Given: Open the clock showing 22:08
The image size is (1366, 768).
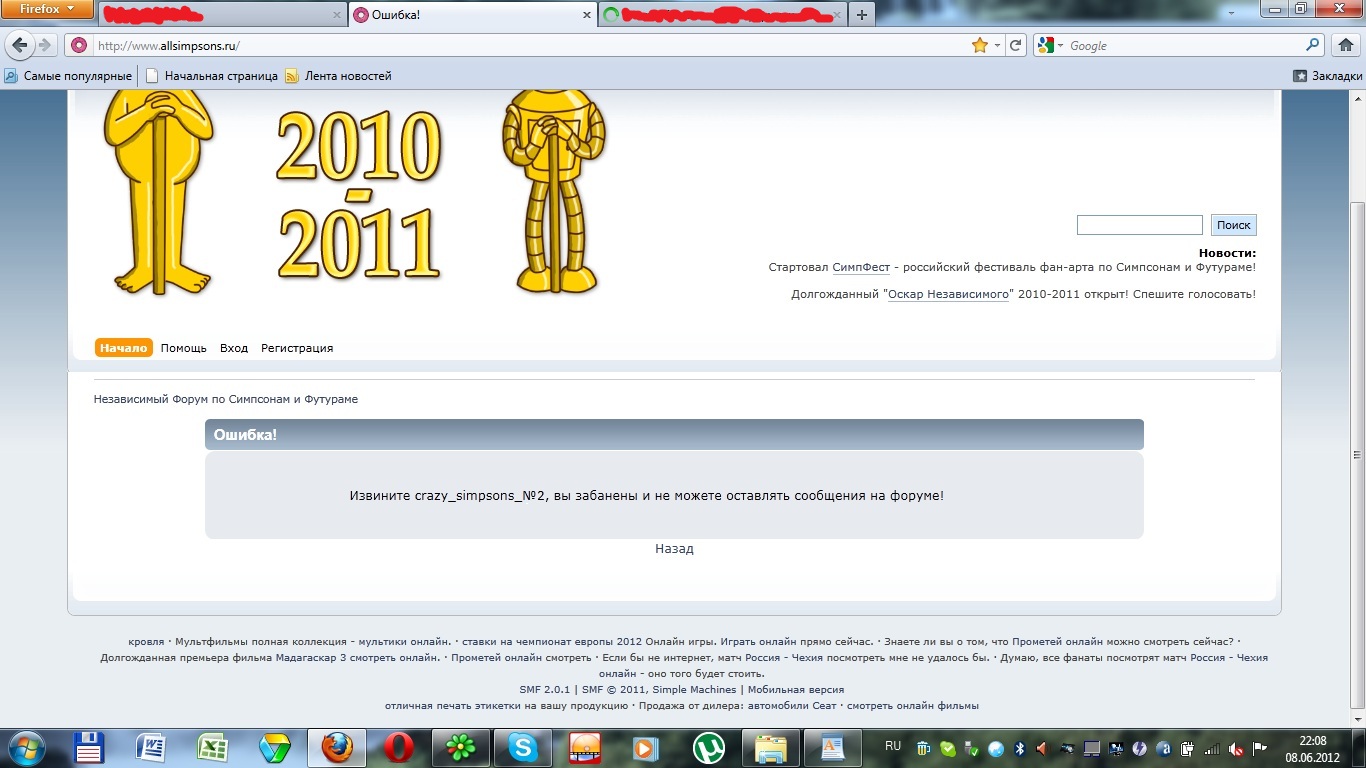Looking at the screenshot, I should point(1312,748).
